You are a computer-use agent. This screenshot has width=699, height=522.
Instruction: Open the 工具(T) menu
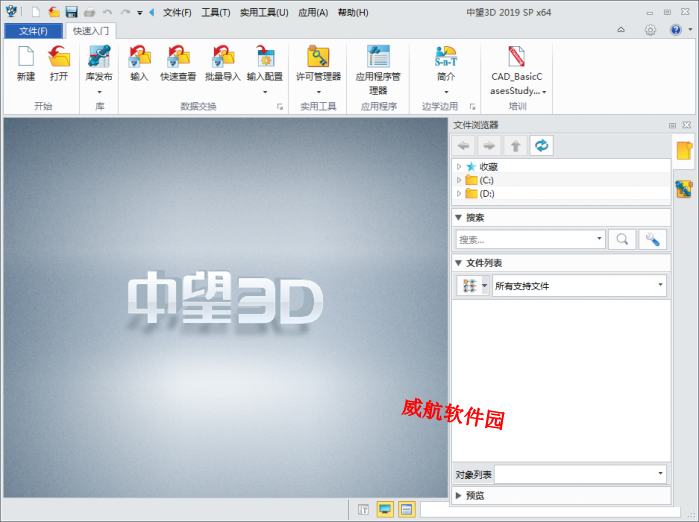(x=215, y=13)
